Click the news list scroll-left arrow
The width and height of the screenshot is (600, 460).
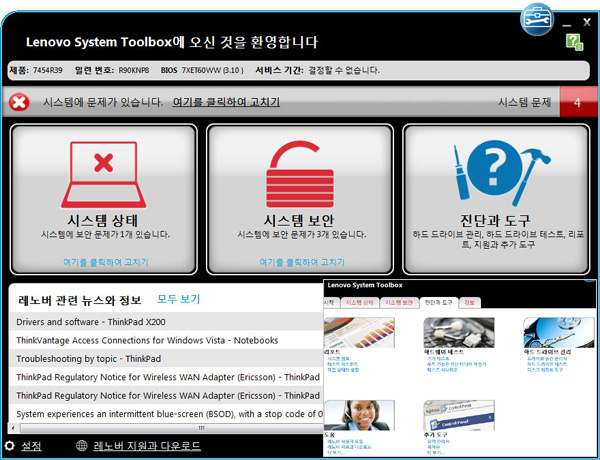click(x=13, y=428)
